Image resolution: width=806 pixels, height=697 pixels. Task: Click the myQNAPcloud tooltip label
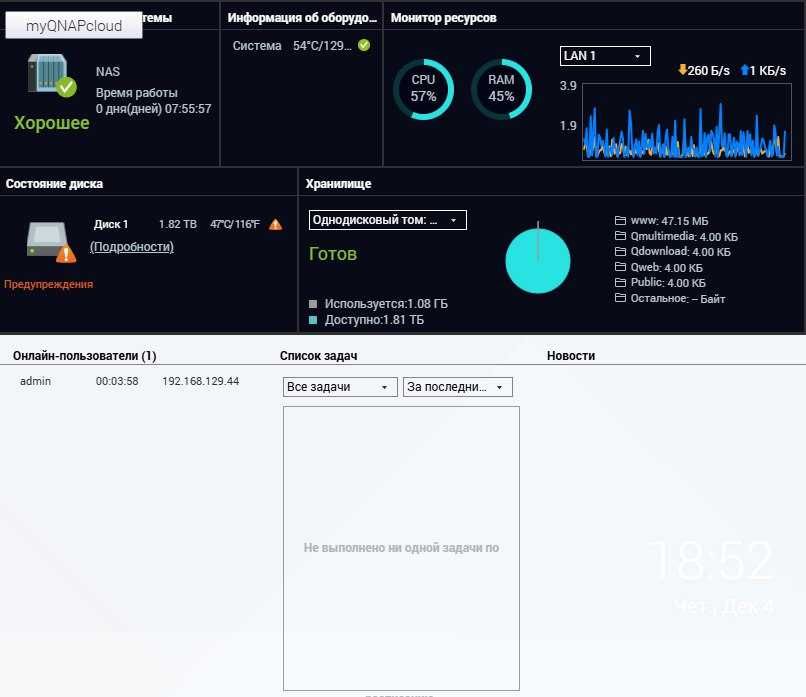[74, 25]
